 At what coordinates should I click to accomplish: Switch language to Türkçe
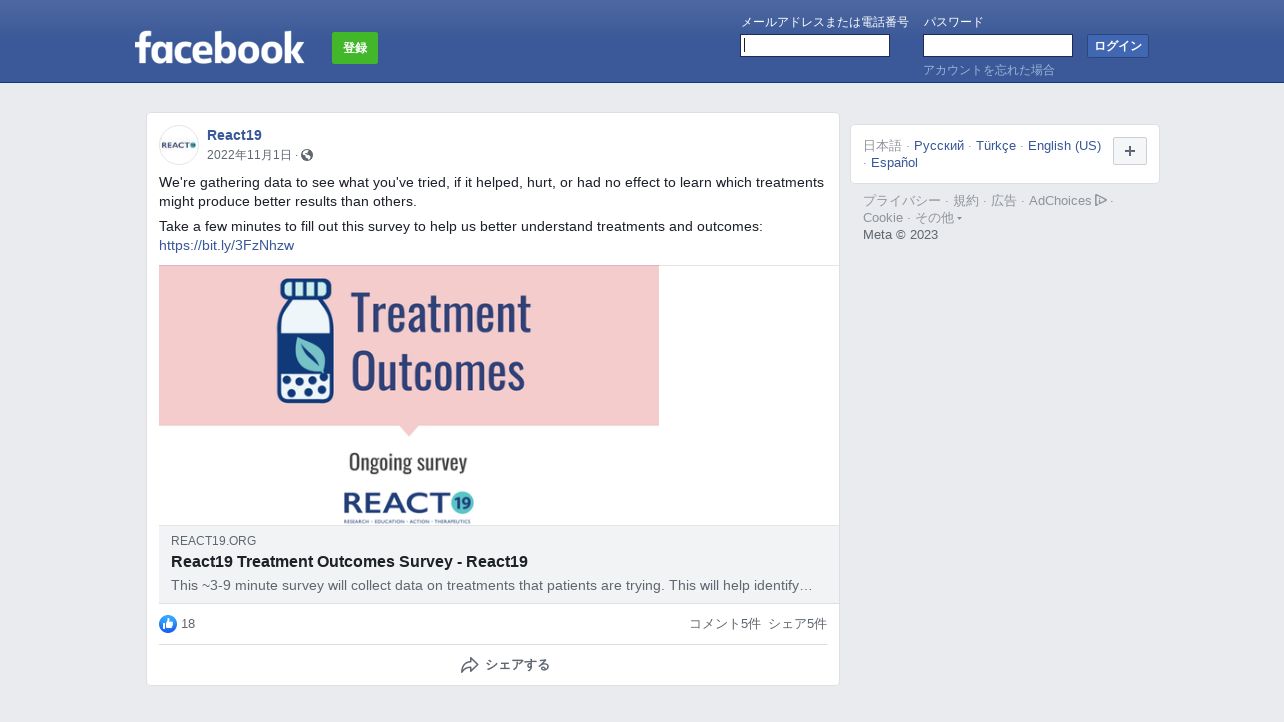(x=996, y=145)
